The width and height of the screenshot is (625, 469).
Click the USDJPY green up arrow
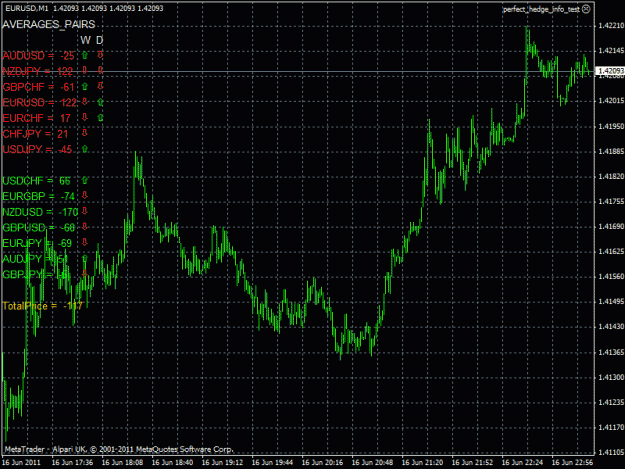pyautogui.click(x=85, y=149)
